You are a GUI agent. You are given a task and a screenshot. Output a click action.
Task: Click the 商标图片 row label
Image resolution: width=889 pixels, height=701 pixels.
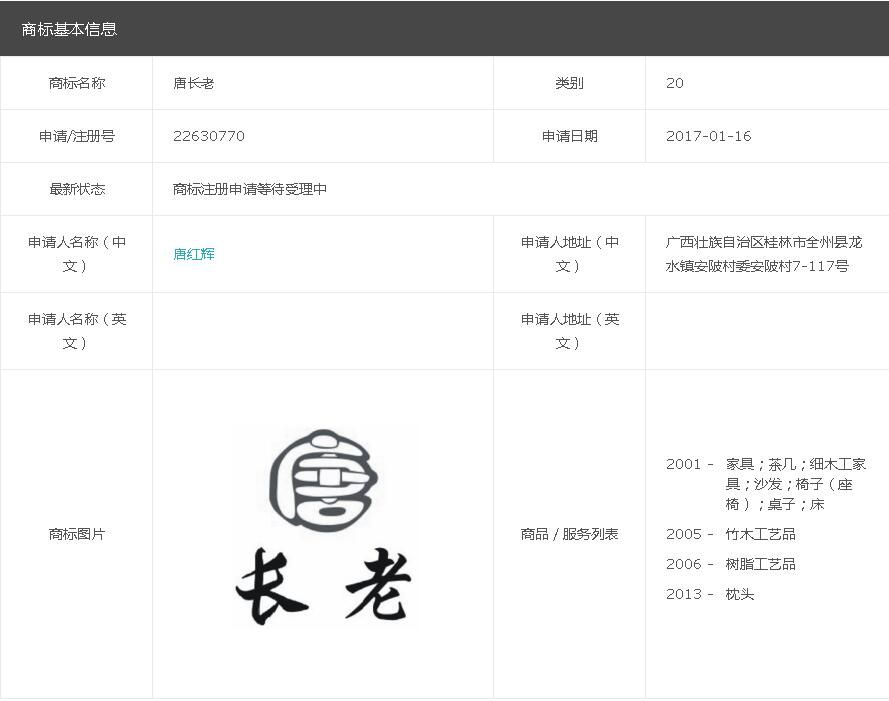[77, 534]
